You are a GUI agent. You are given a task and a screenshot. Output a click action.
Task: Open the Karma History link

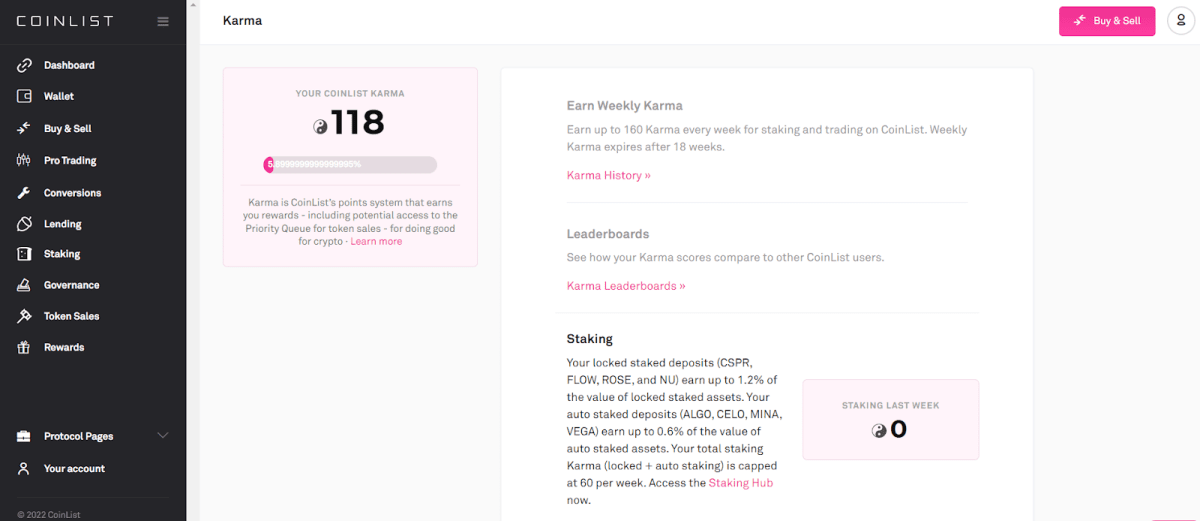point(609,175)
